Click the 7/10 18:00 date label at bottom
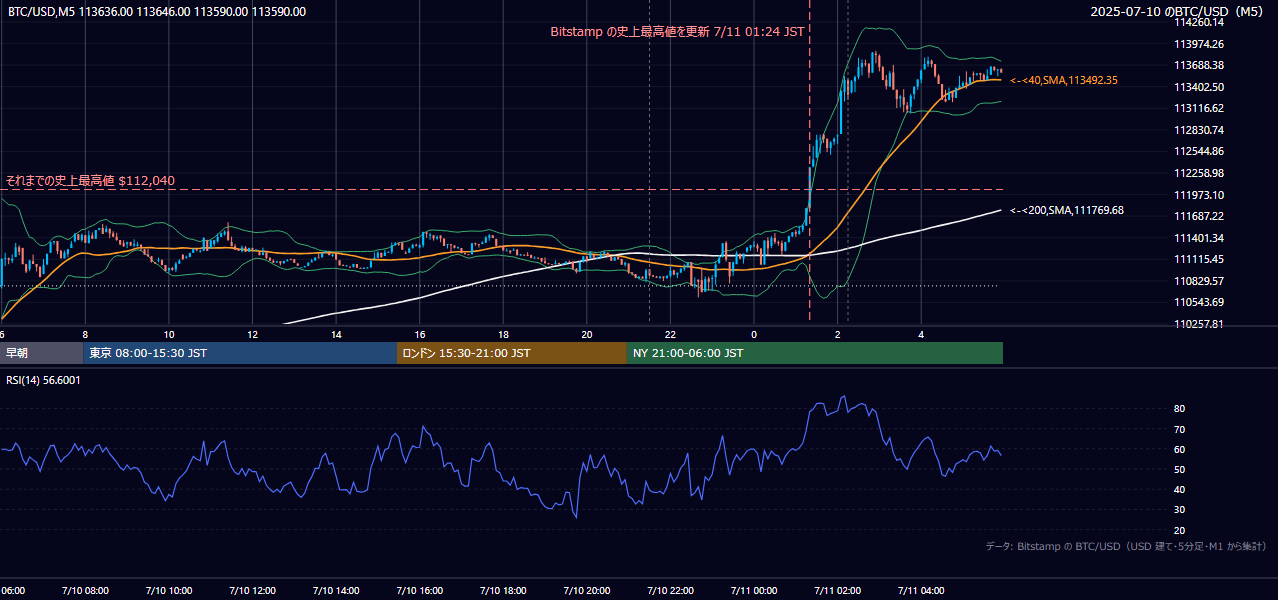Screen dimensions: 1278x600 coord(502,590)
